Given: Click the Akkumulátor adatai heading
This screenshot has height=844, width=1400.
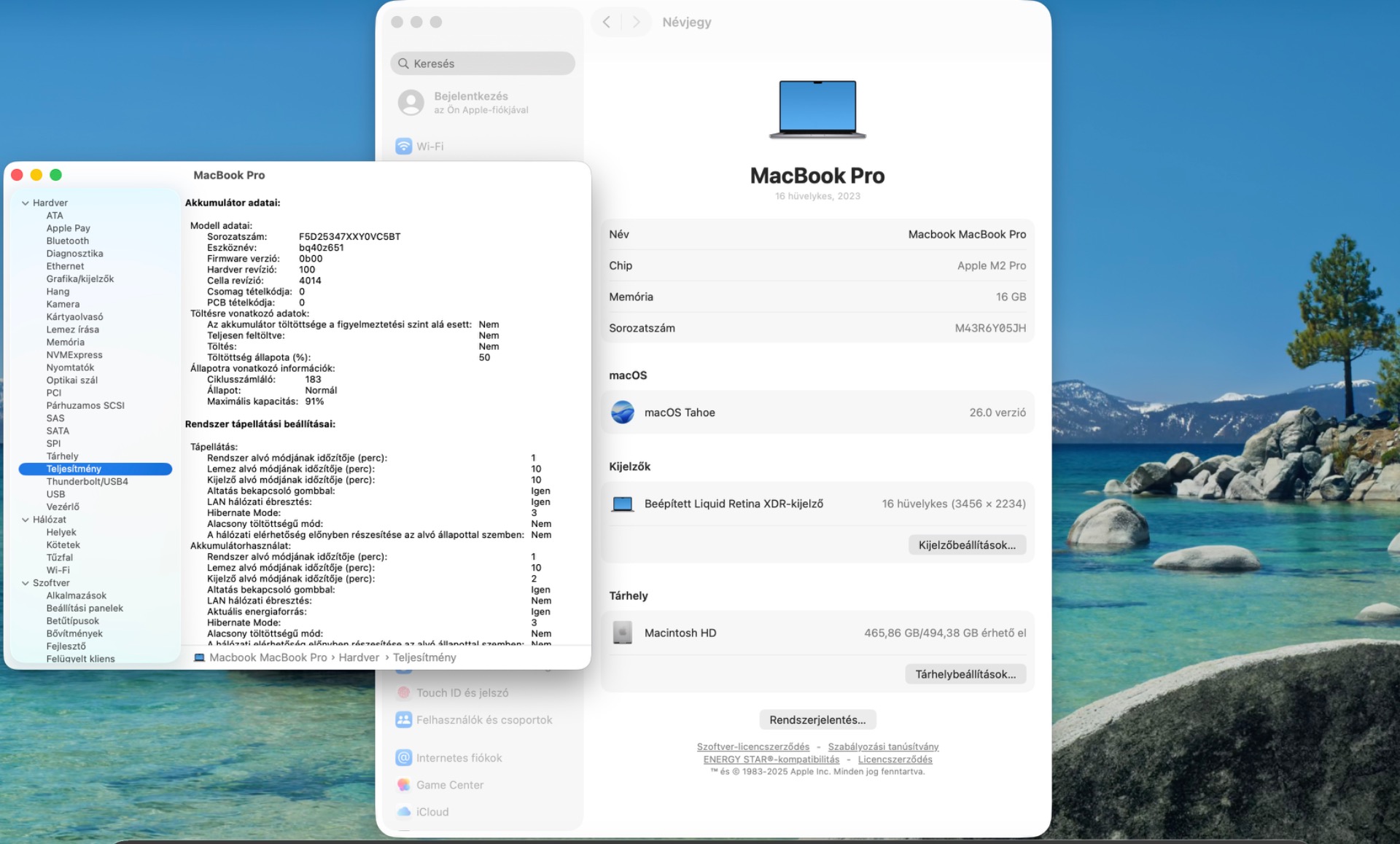Looking at the screenshot, I should tap(233, 203).
